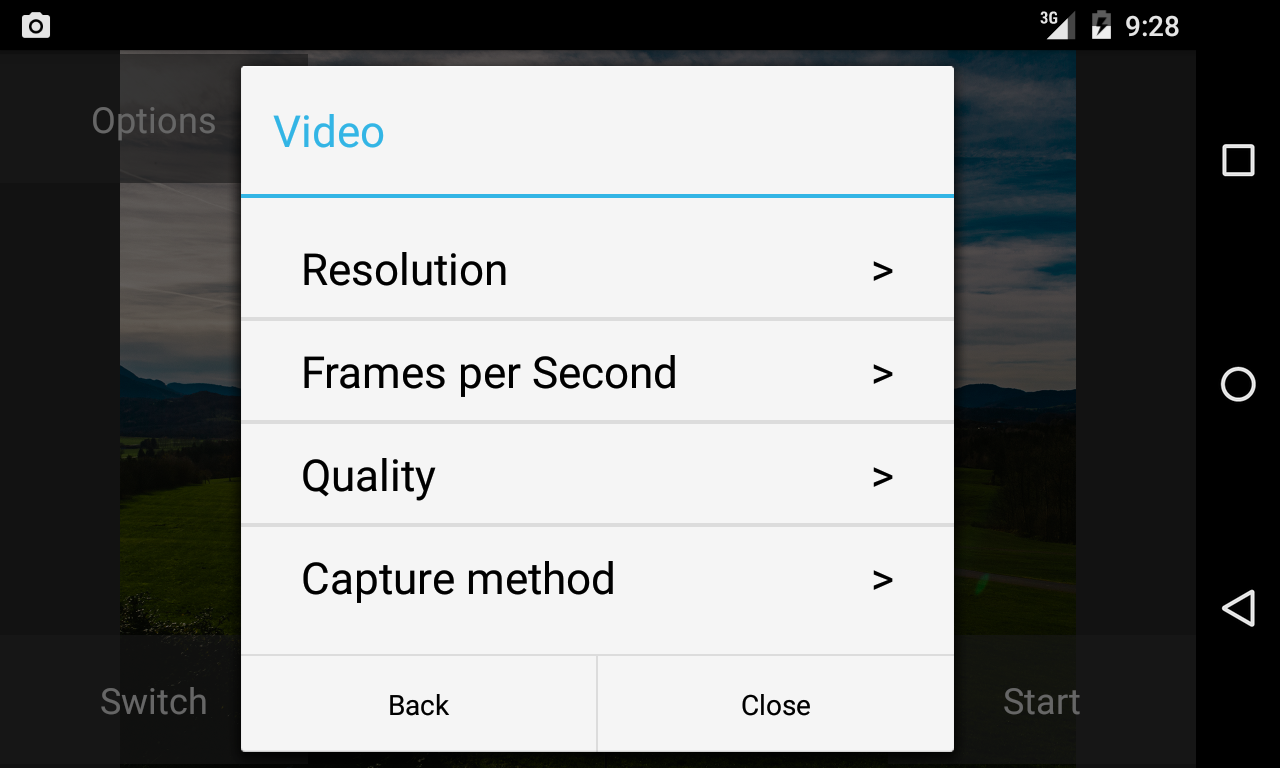Viewport: 1280px width, 768px height.
Task: Tap Android home circle icon
Action: coord(1238,384)
